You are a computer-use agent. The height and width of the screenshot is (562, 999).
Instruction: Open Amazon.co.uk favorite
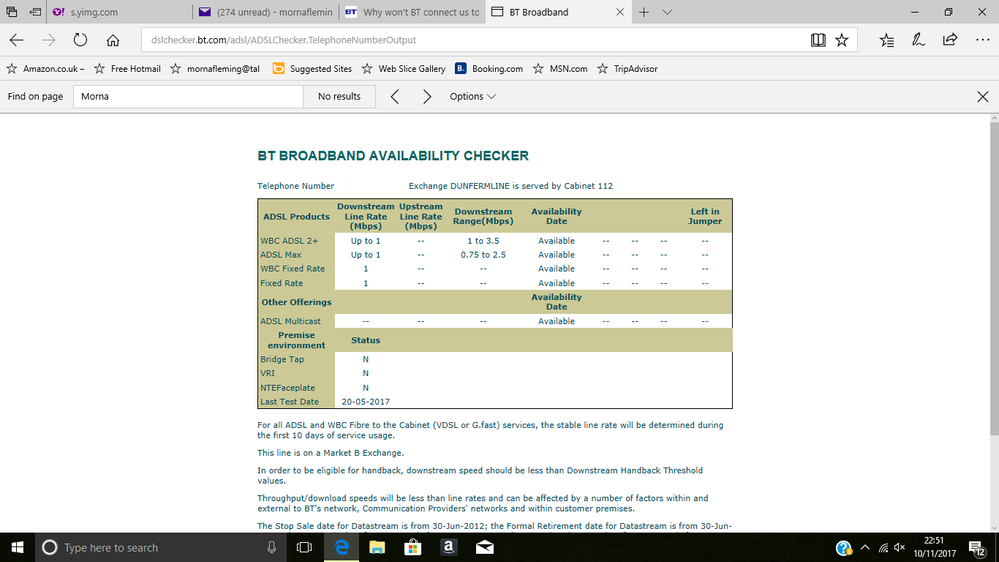coord(45,69)
